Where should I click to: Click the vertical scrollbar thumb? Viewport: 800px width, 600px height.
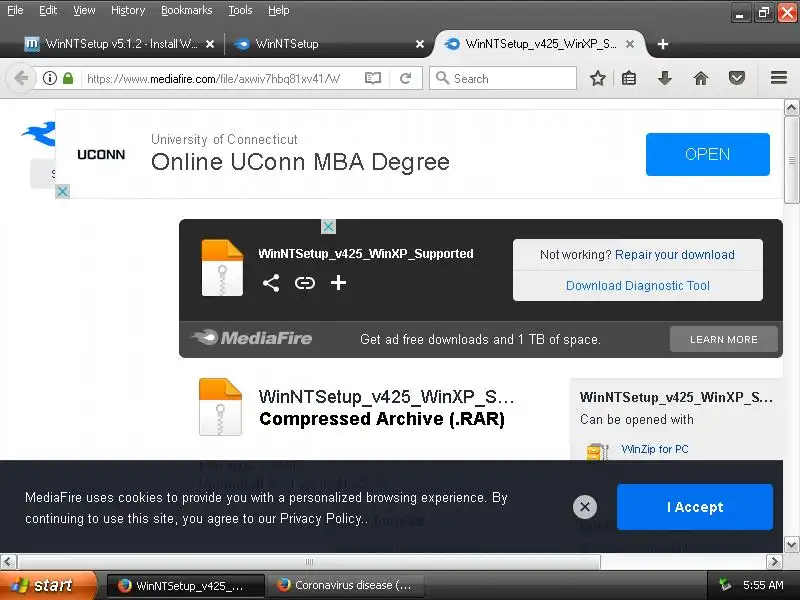click(x=791, y=160)
